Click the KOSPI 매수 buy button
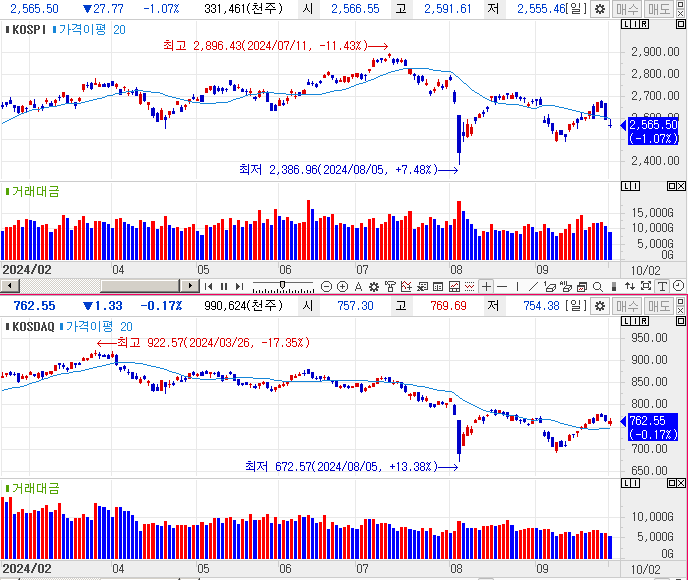Image resolution: width=688 pixels, height=580 pixels. 626,9
